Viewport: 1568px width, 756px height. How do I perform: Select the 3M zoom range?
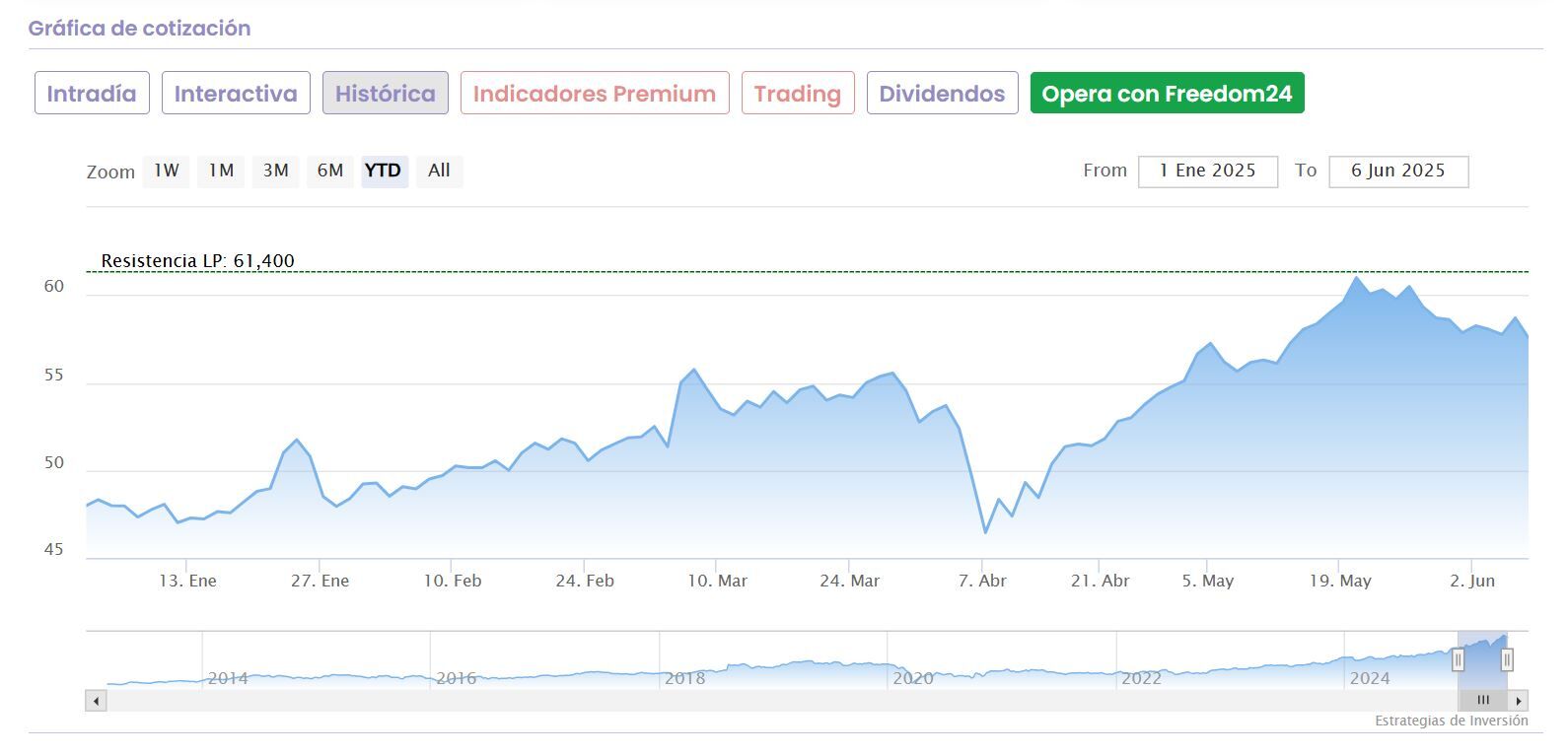point(275,171)
